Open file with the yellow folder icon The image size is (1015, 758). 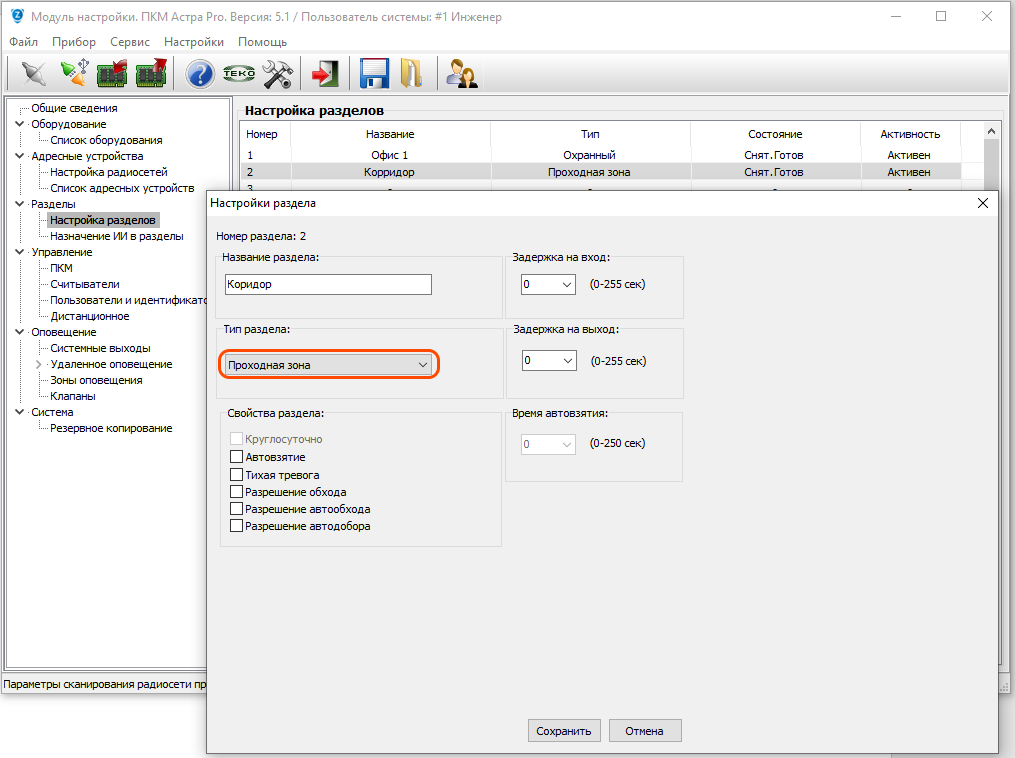point(412,74)
